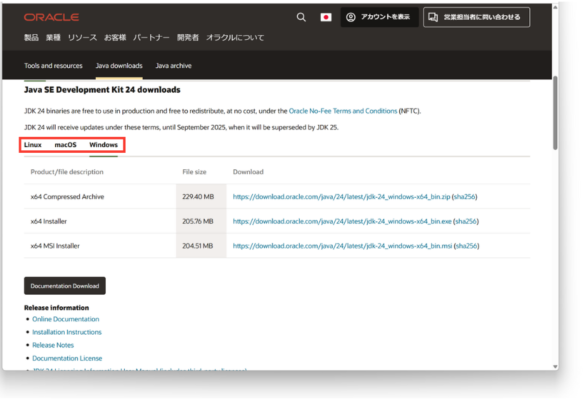Click the Oracle logo
This screenshot has height=400, width=587.
[x=51, y=17]
